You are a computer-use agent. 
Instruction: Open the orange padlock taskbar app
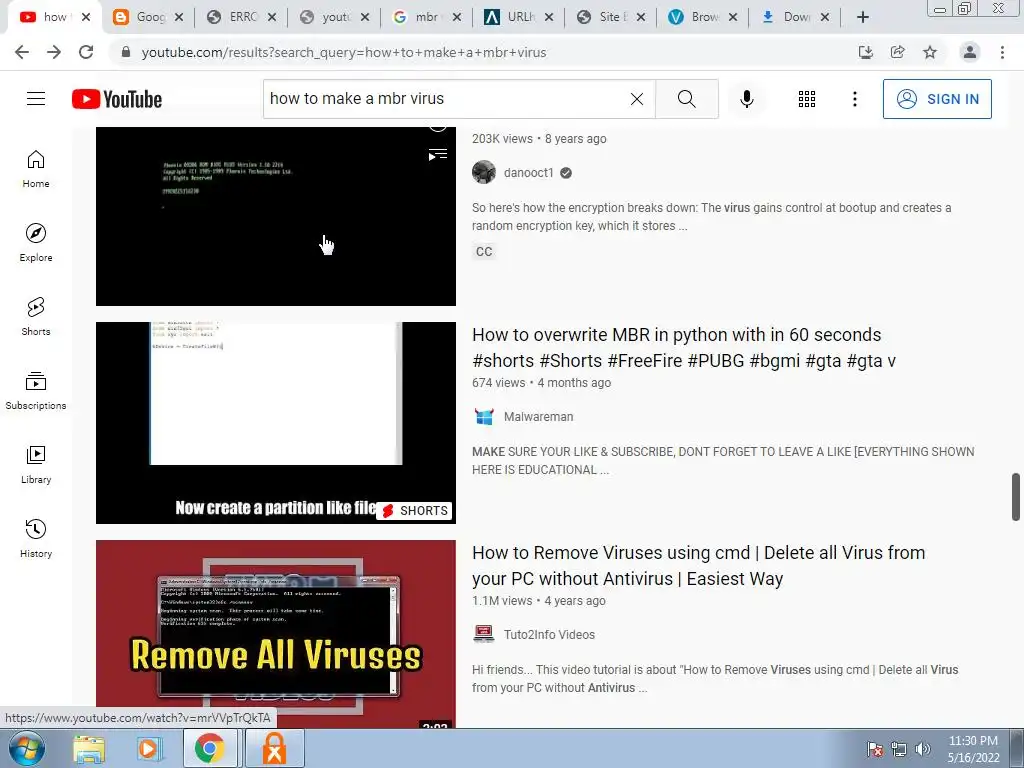pyautogui.click(x=274, y=748)
